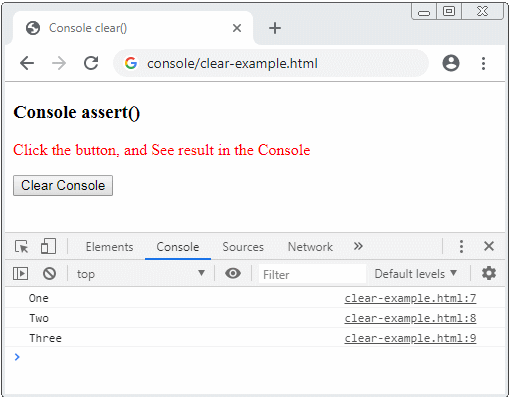Select the inspect element picker icon
This screenshot has width=510, height=397.
click(22, 247)
